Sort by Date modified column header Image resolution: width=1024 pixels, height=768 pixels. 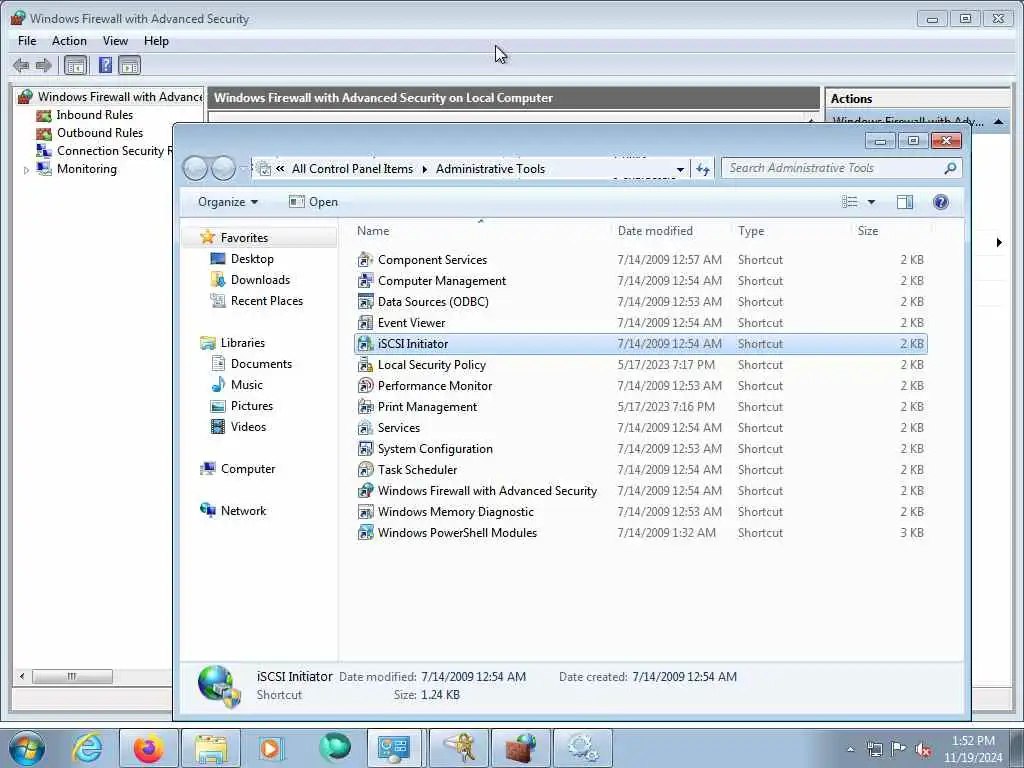[x=655, y=231]
